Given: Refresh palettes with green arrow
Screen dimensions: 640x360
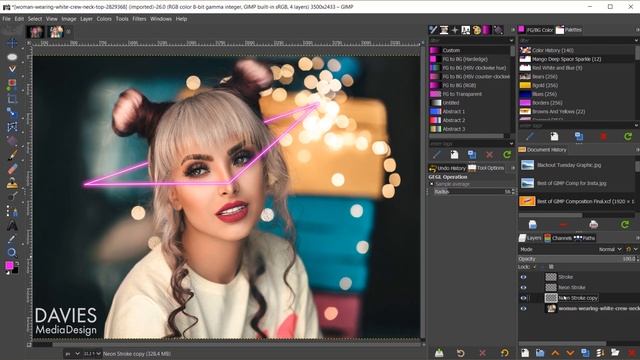Looking at the screenshot, I should pyautogui.click(x=628, y=136).
